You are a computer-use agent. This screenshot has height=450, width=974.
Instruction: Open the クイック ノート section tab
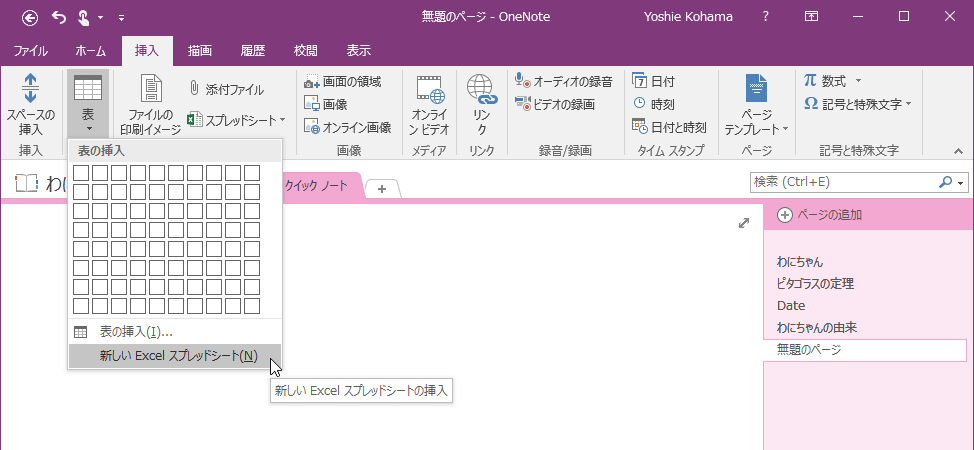(x=315, y=185)
